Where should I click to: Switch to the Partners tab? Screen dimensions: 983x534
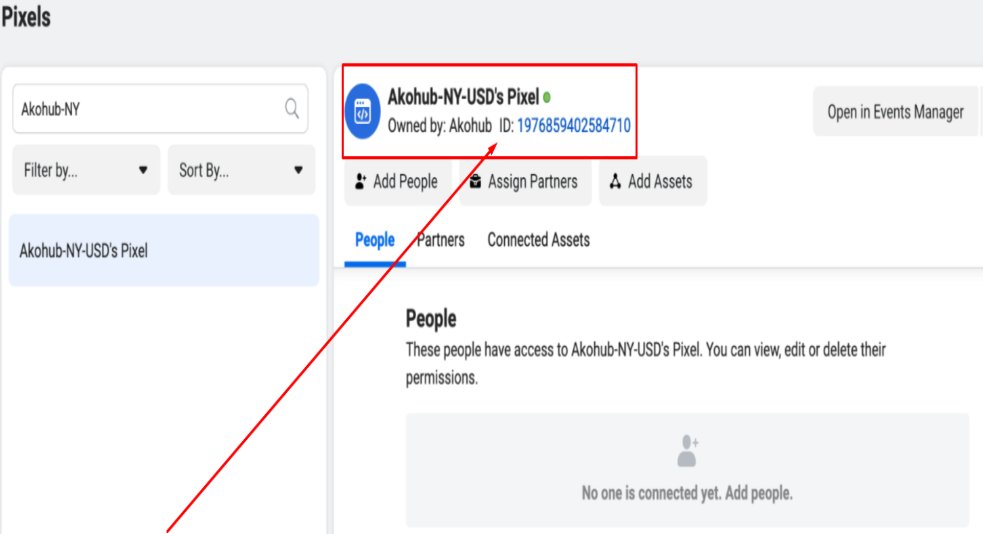point(441,240)
